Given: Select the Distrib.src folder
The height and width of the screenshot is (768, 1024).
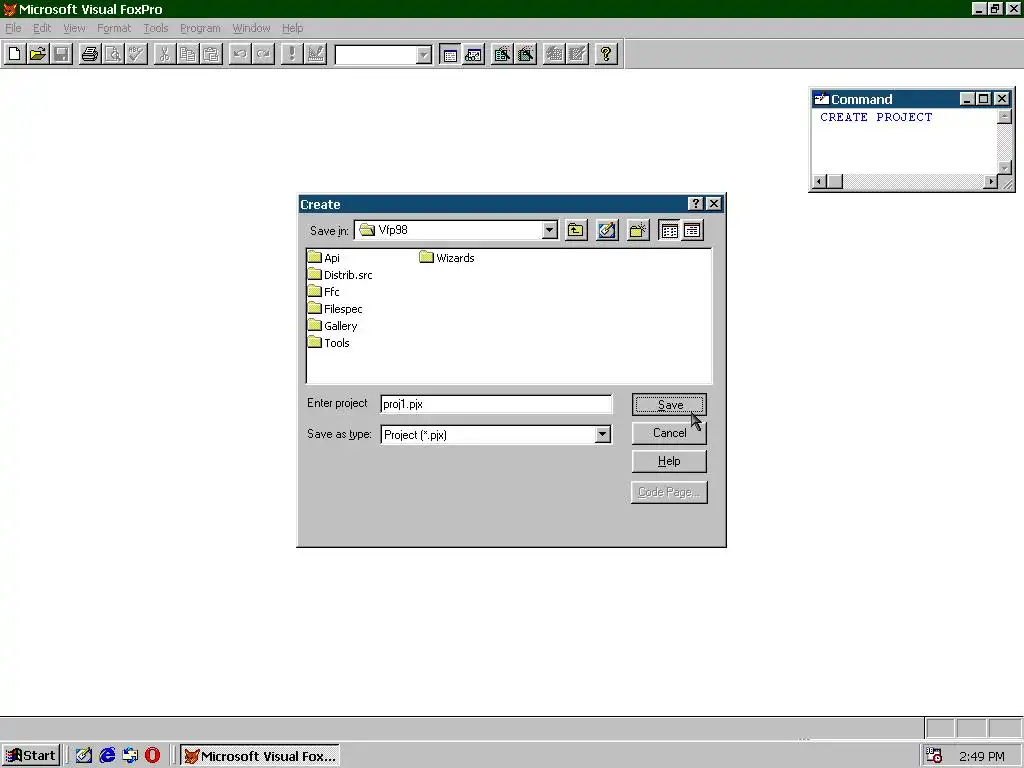Looking at the screenshot, I should (340, 275).
